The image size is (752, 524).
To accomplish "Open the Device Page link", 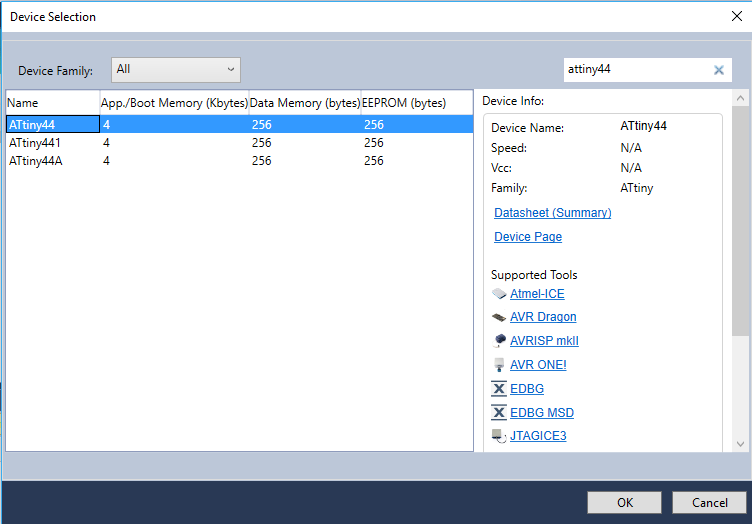I will click(x=528, y=237).
